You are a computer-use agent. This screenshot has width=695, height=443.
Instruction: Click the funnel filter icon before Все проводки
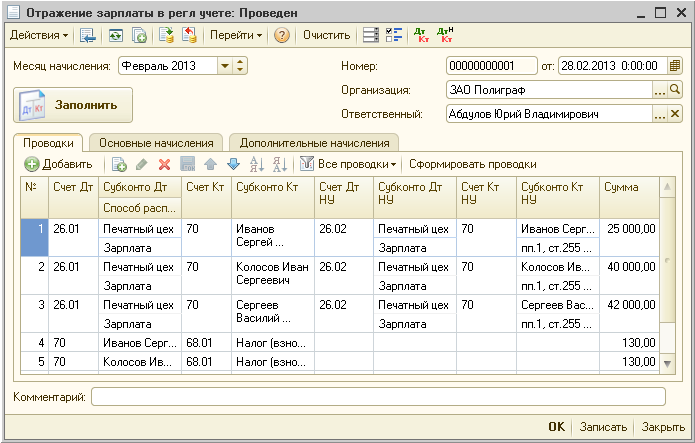(x=307, y=164)
